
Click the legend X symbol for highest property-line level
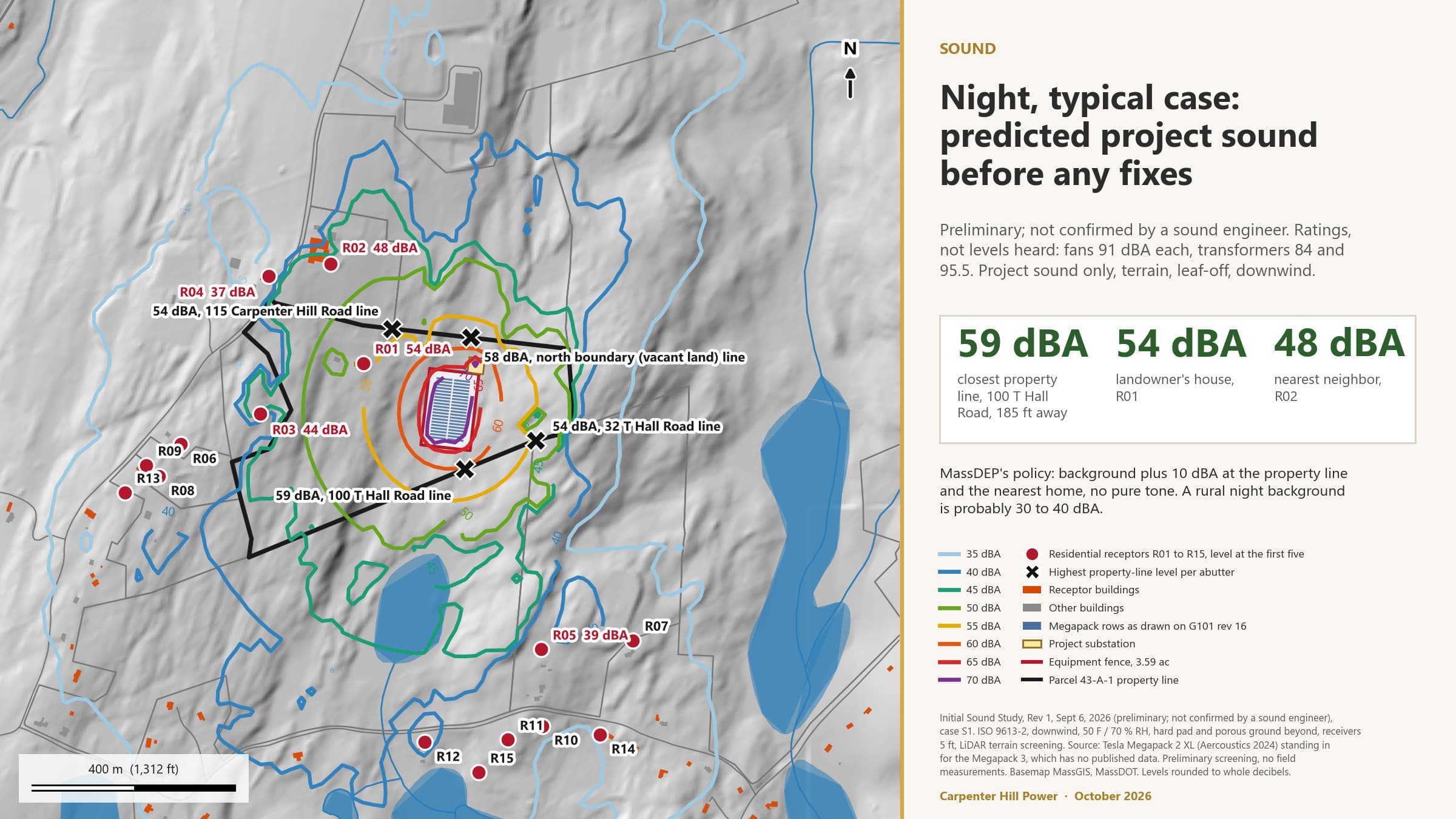point(1032,572)
